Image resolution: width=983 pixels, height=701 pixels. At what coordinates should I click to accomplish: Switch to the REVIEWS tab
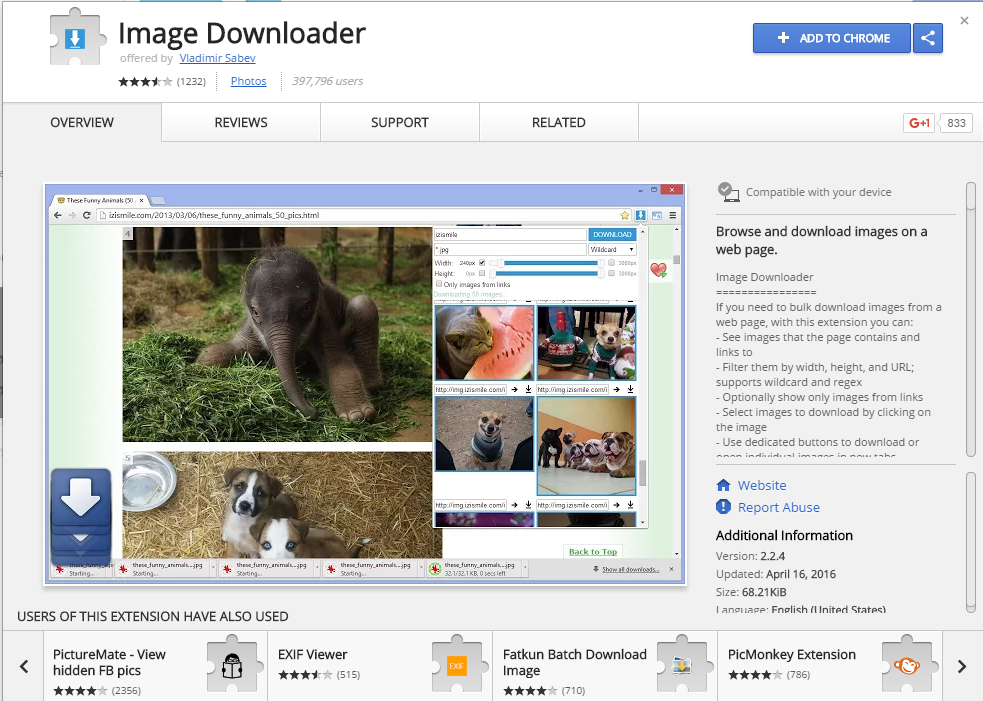pyautogui.click(x=241, y=122)
